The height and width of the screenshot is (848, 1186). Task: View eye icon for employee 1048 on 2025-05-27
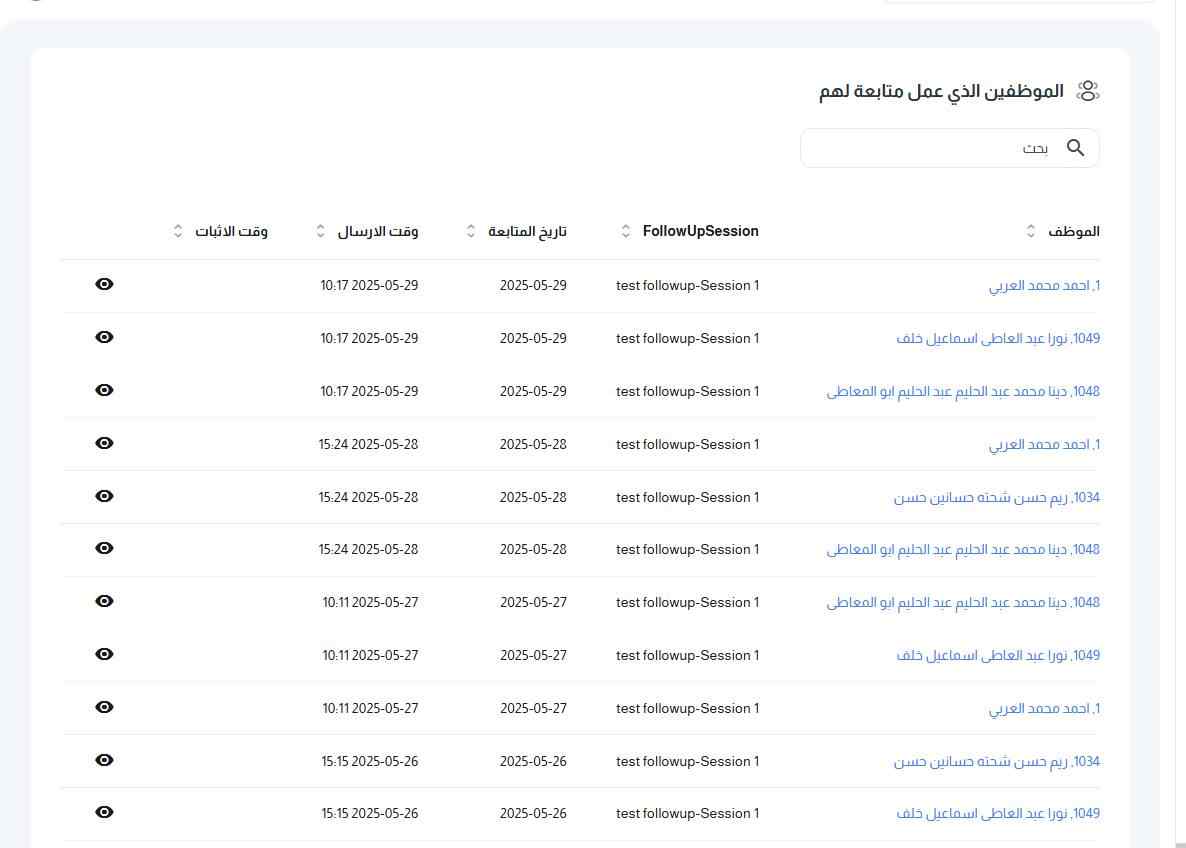[104, 601]
